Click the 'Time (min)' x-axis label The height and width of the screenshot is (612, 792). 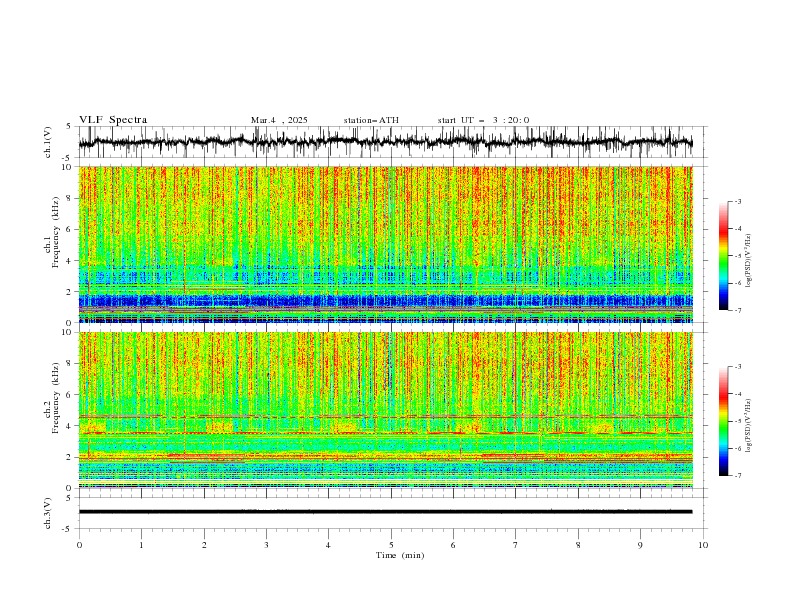tap(400, 555)
